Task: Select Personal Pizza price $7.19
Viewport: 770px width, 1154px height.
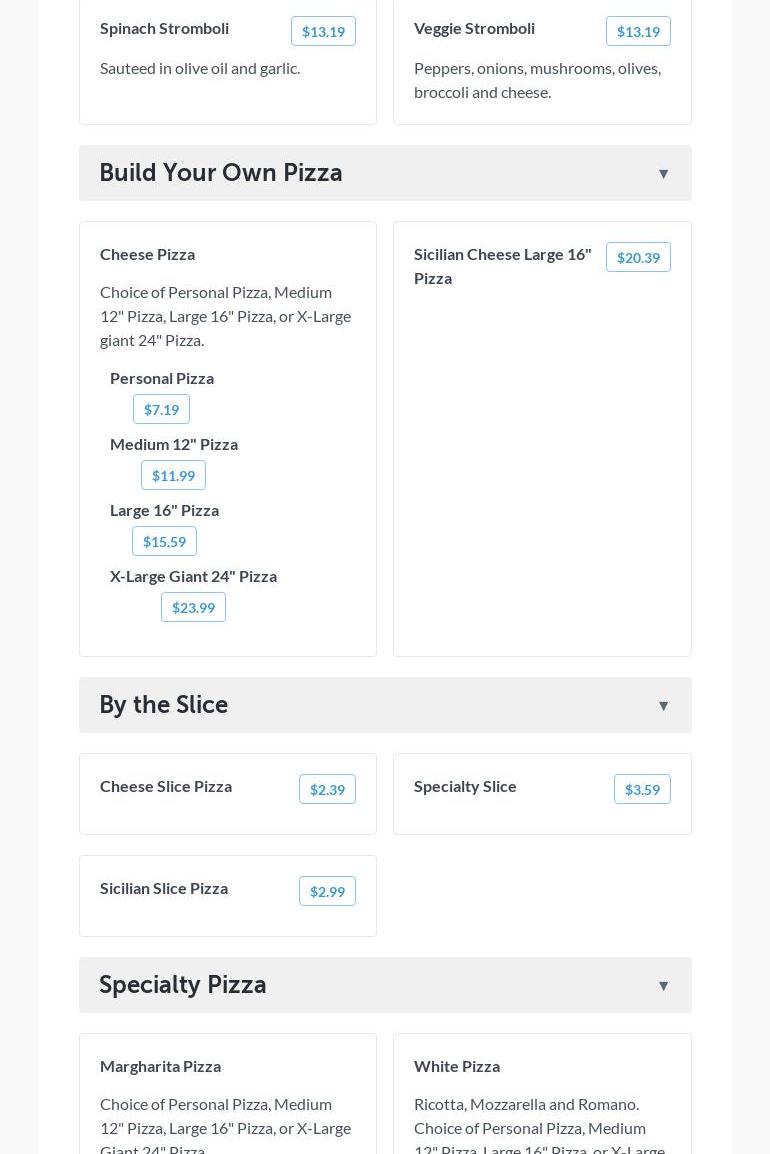Action: (x=161, y=410)
